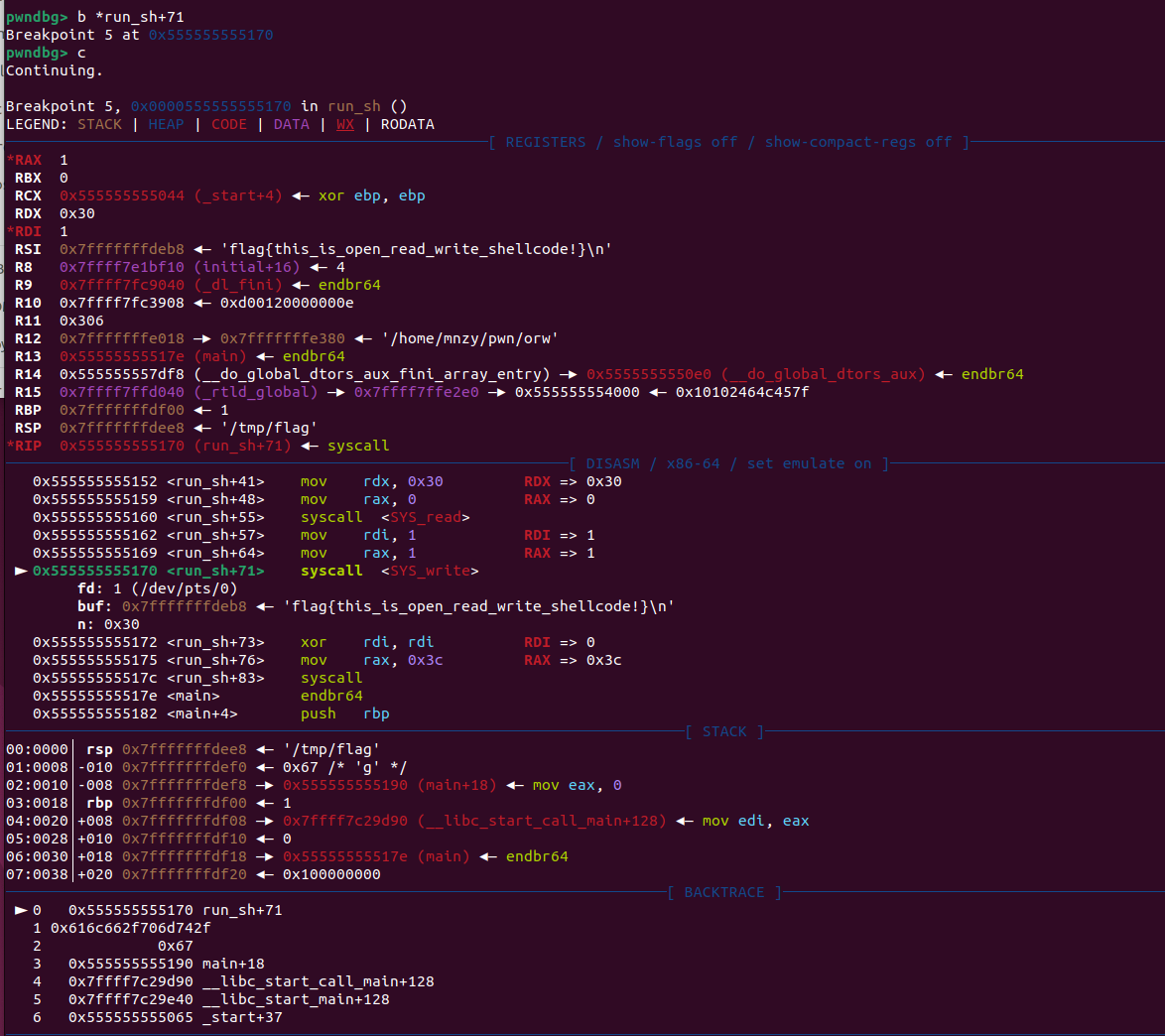Click backtrace frame 3 main+18

coord(149,964)
